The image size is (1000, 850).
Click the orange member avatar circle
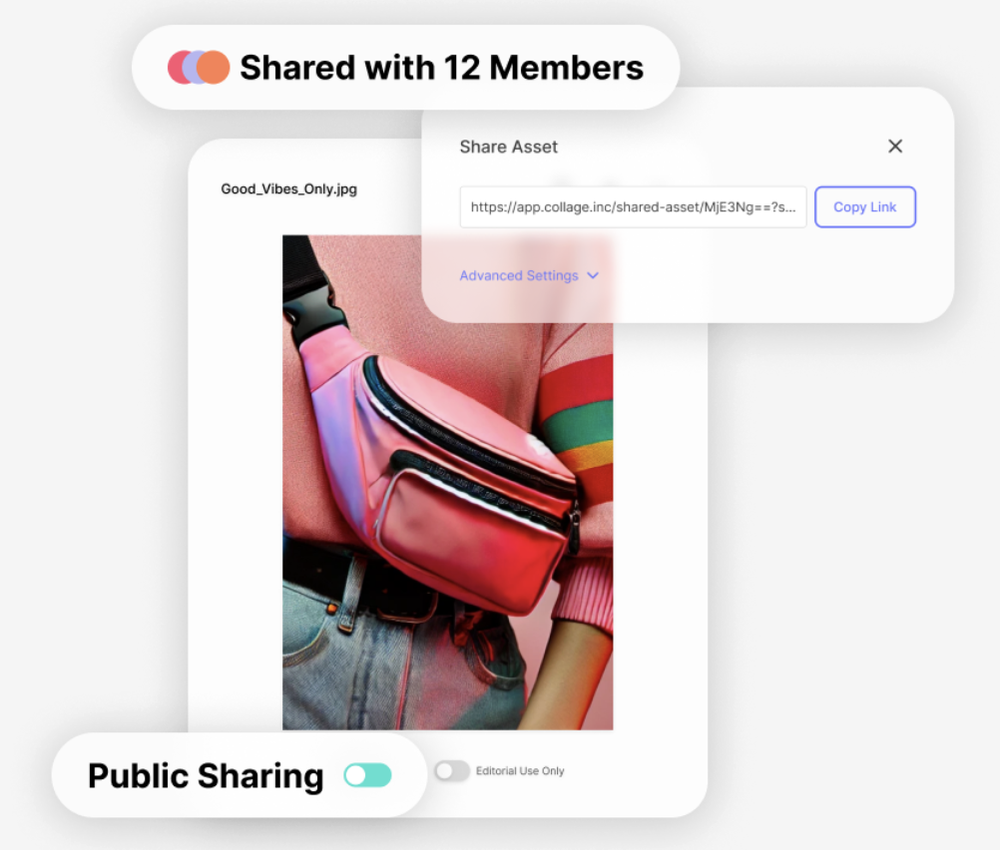click(x=213, y=67)
